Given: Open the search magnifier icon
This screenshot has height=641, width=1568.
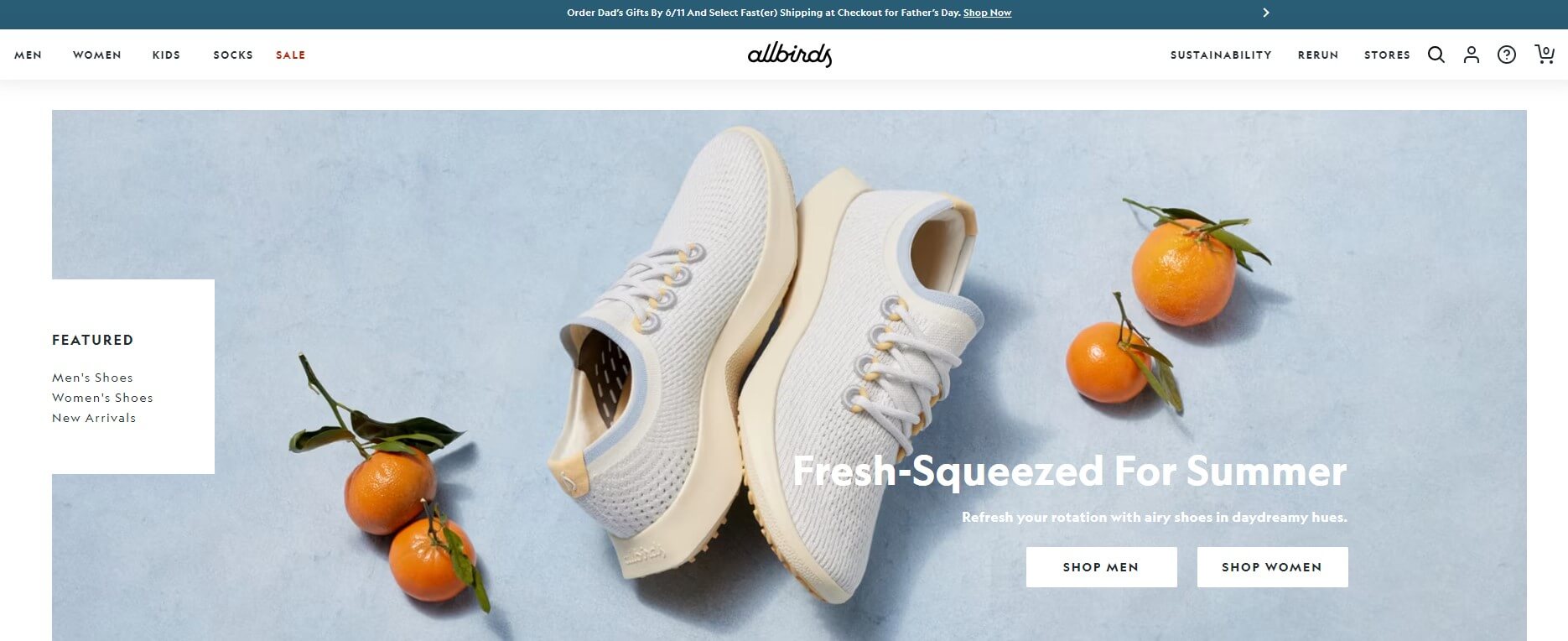Looking at the screenshot, I should coord(1436,55).
